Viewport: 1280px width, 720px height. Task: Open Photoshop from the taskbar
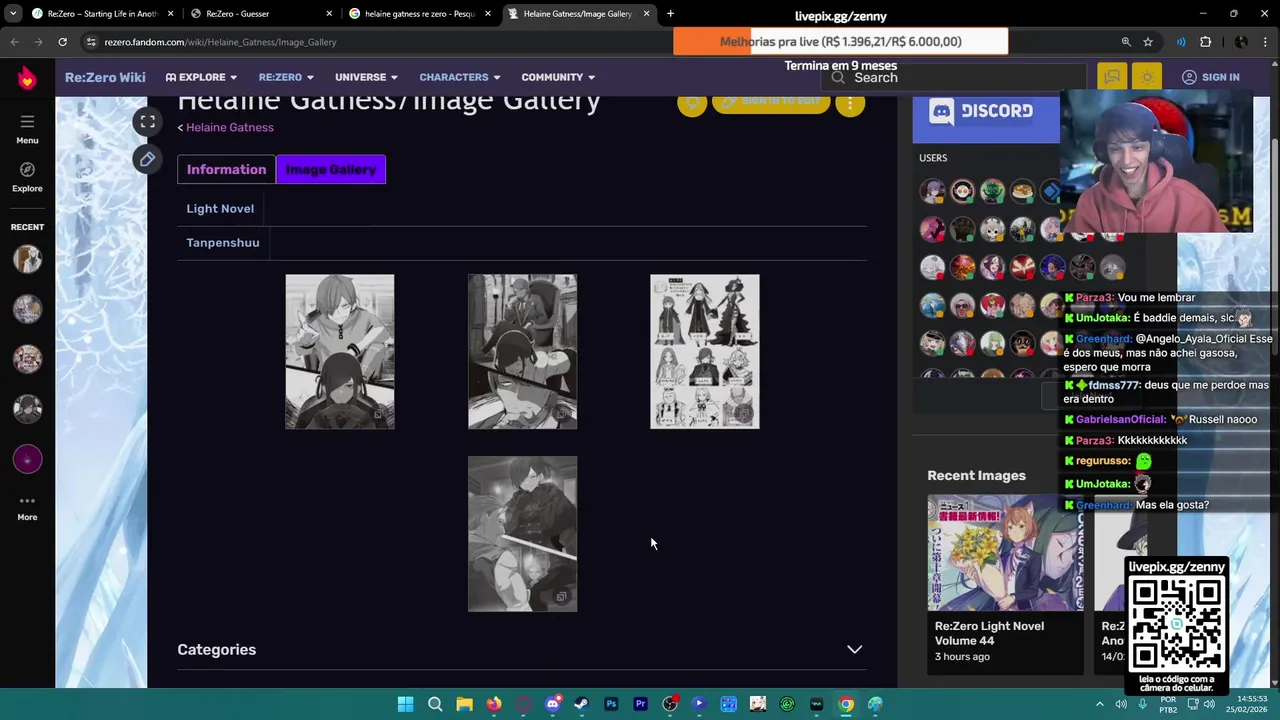[611, 704]
